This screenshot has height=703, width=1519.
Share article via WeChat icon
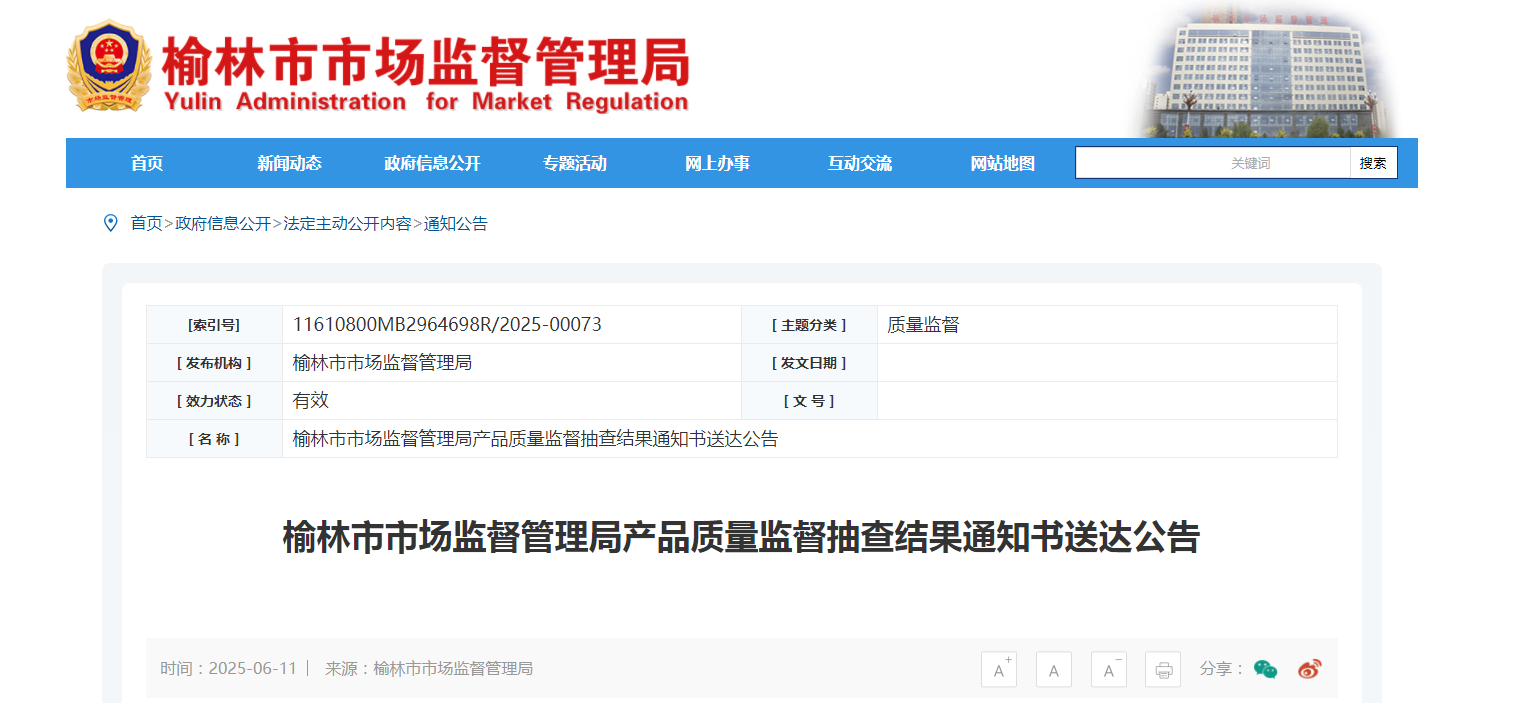coord(1266,669)
